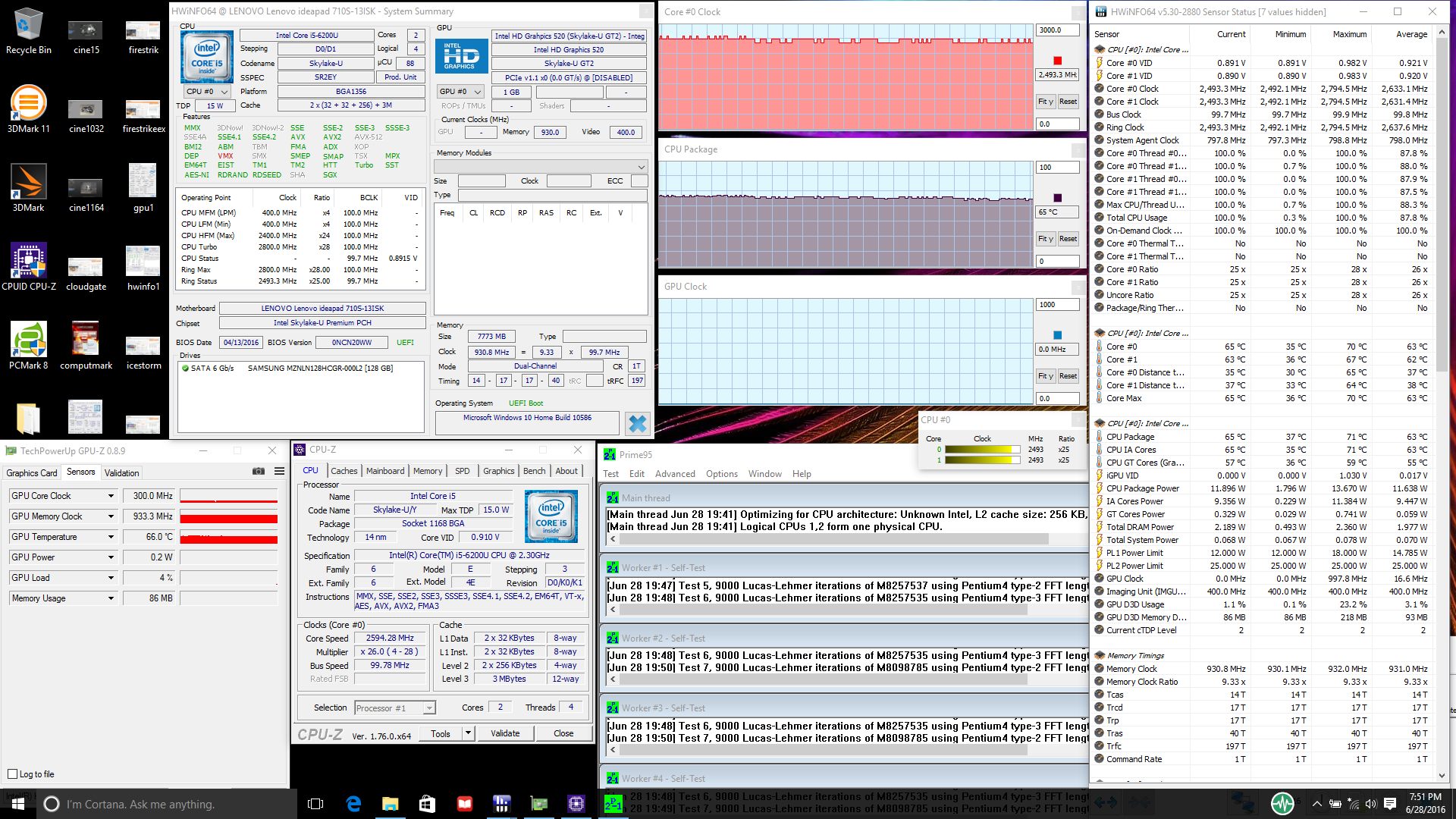Open the volume tray icon
This screenshot has height=819, width=1456.
(1370, 804)
